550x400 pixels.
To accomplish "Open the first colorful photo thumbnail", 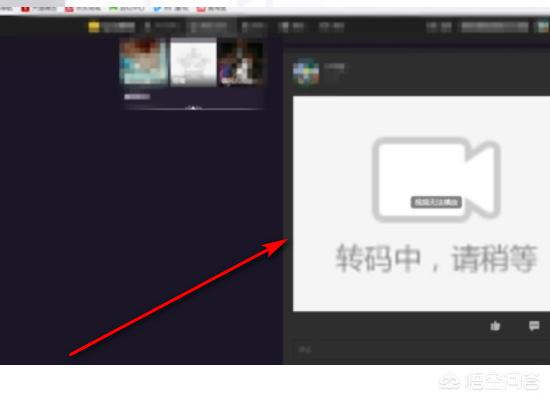I will click(x=143, y=62).
